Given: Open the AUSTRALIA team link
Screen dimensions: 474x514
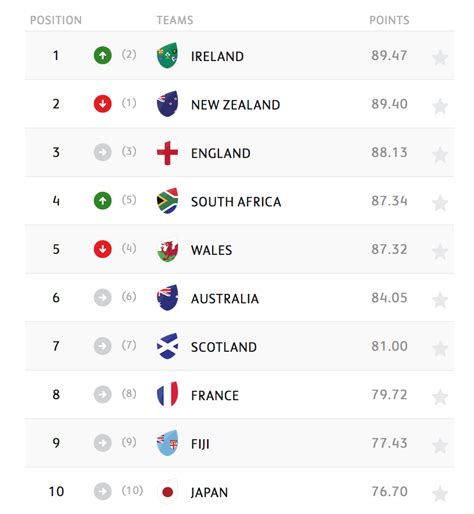Looking at the screenshot, I should (225, 299).
